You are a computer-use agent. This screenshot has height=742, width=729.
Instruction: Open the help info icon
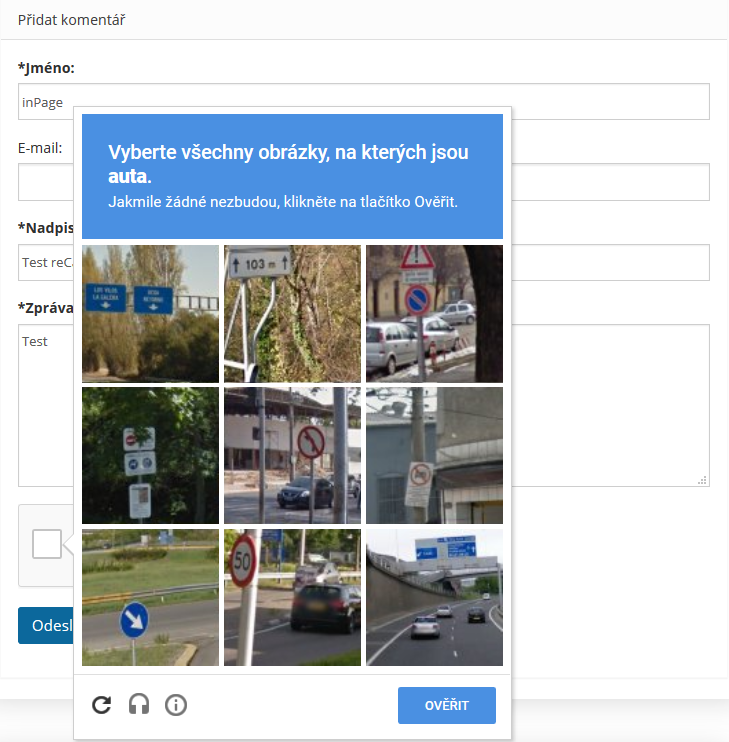(x=176, y=705)
